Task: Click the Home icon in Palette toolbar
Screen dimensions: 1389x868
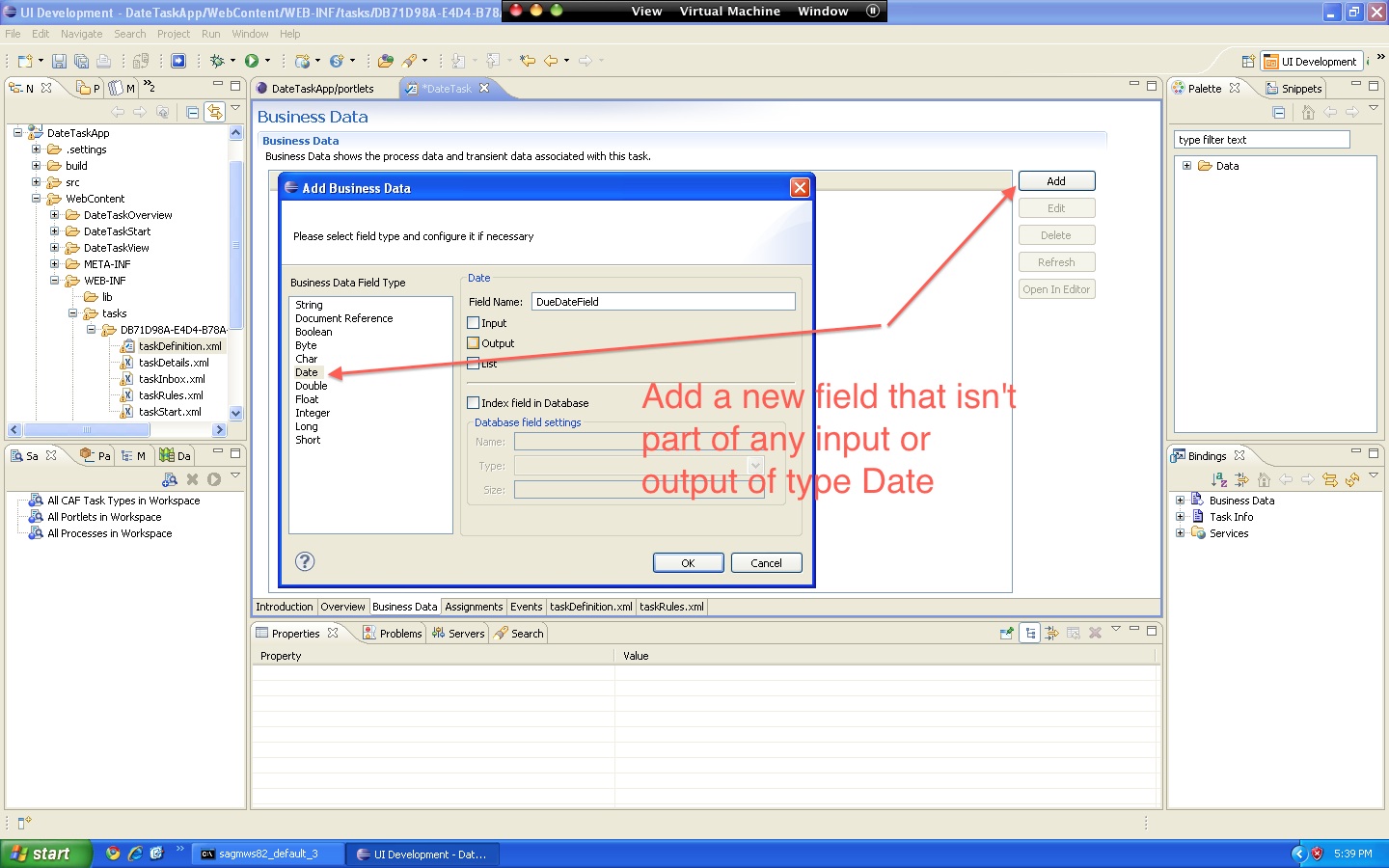Action: (x=1308, y=113)
